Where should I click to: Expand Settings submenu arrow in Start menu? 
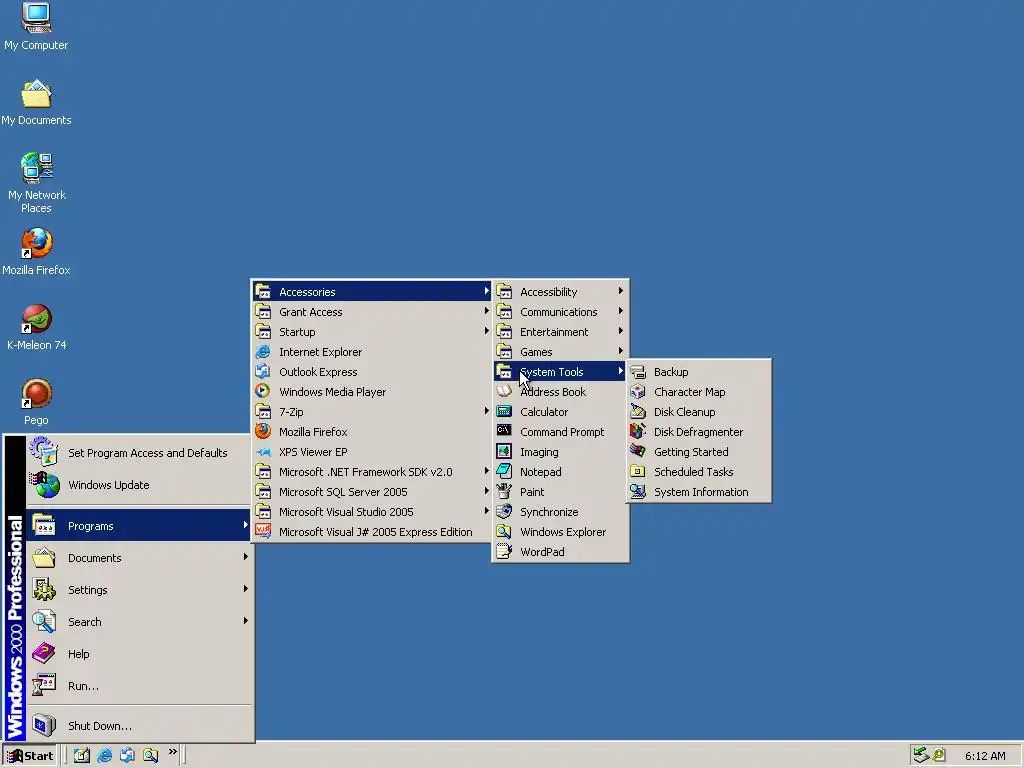[x=246, y=588]
